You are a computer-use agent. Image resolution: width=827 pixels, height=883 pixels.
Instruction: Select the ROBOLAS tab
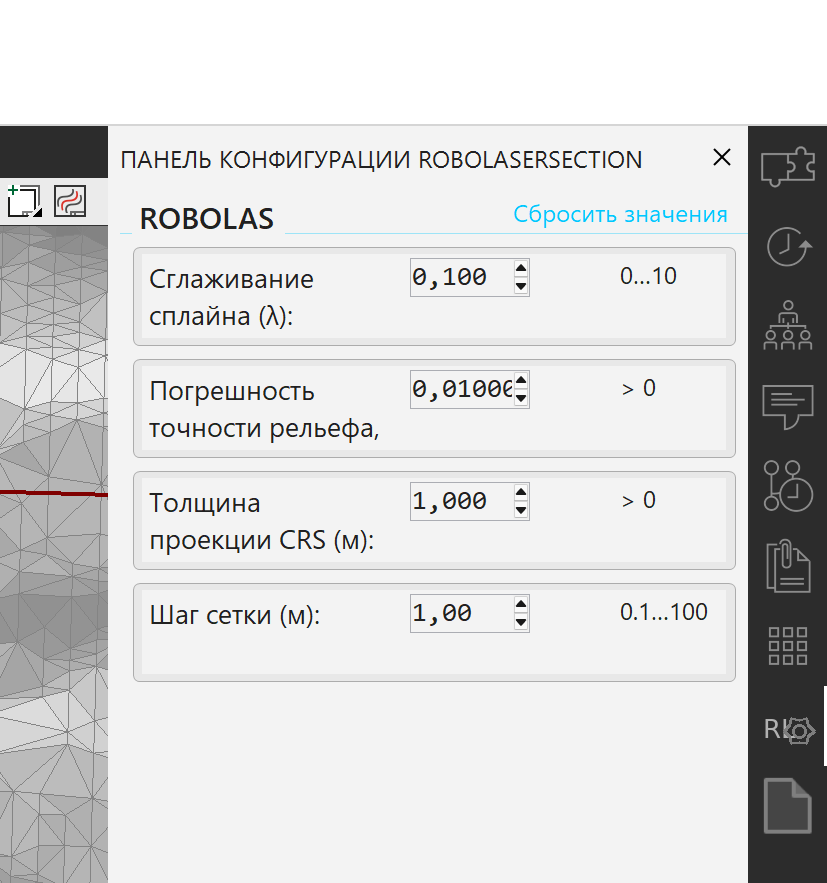point(206,219)
